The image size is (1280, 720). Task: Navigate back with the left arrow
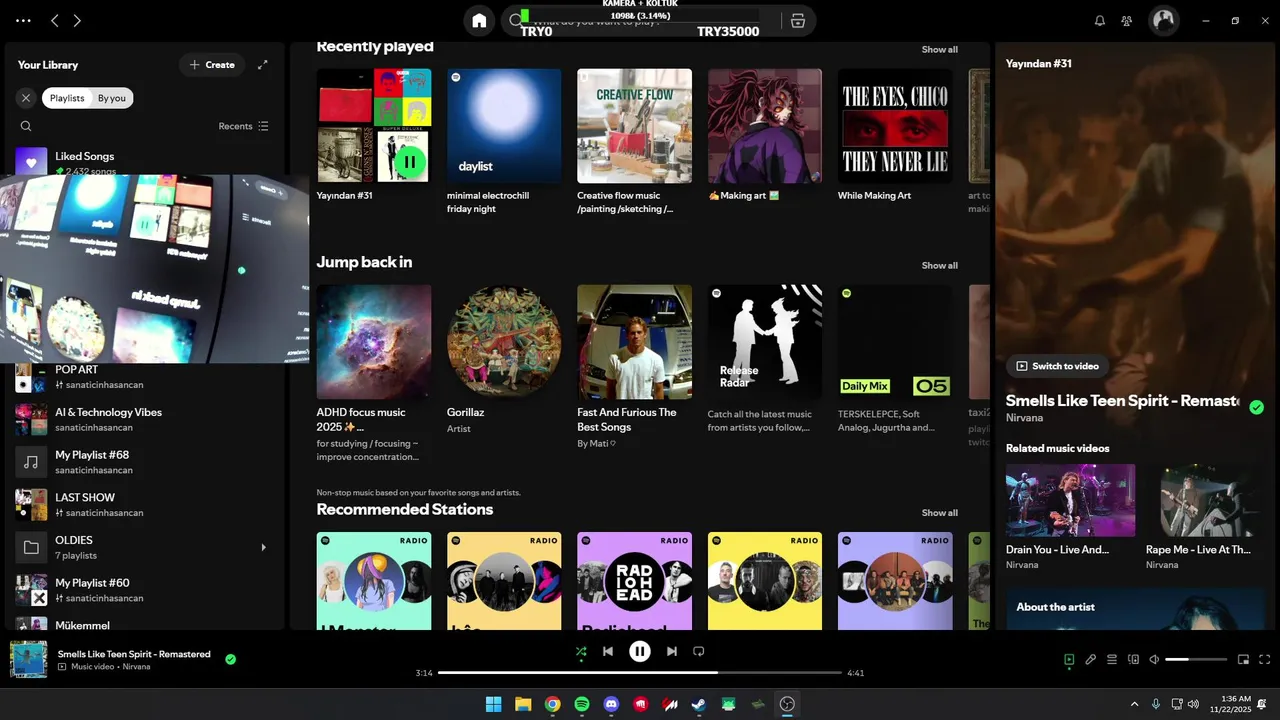[54, 20]
